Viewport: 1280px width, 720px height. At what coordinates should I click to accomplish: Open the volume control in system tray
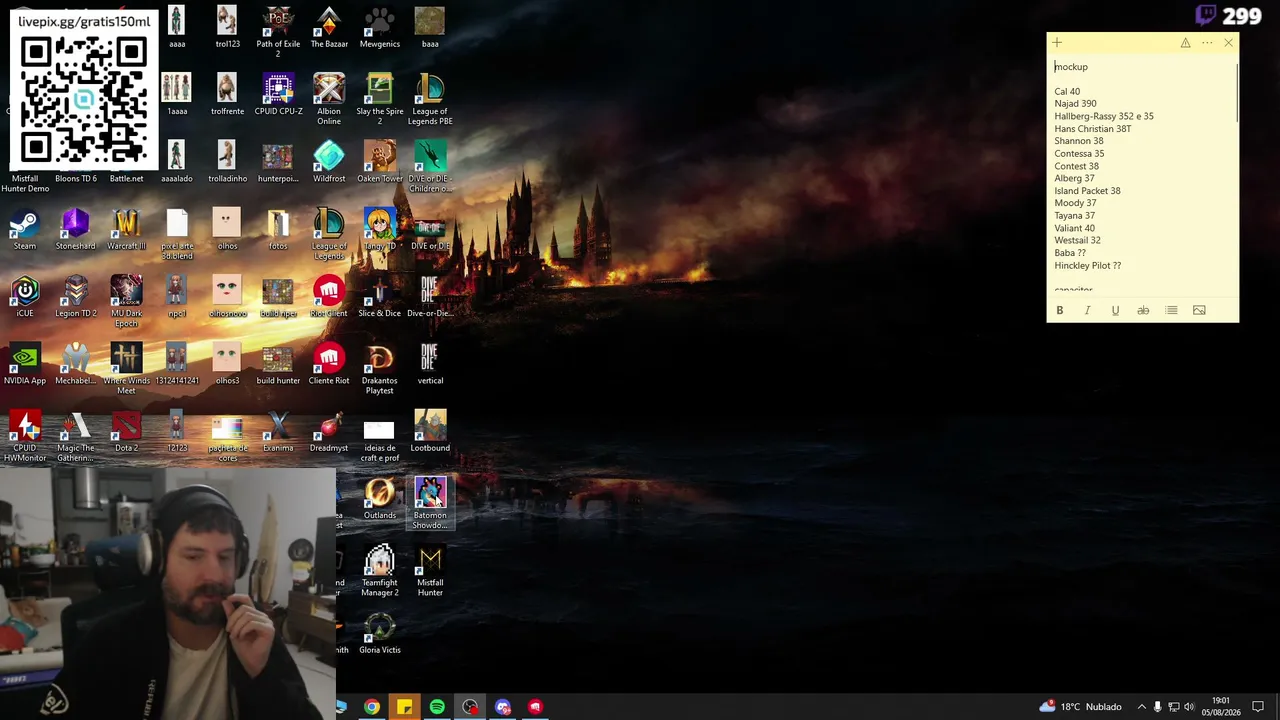pyautogui.click(x=1190, y=707)
